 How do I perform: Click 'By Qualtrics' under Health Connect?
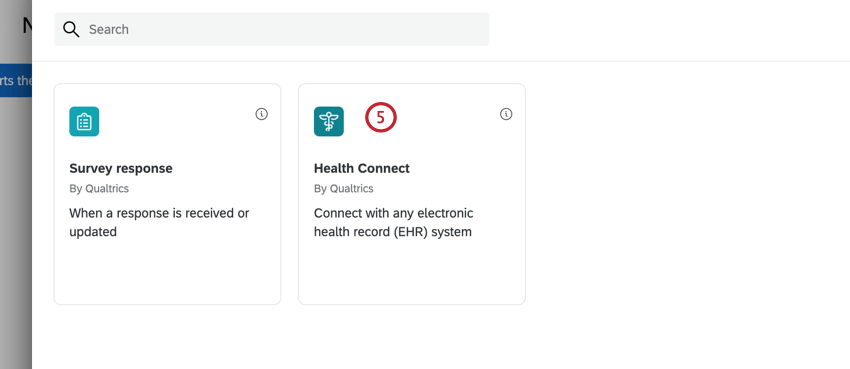(344, 189)
